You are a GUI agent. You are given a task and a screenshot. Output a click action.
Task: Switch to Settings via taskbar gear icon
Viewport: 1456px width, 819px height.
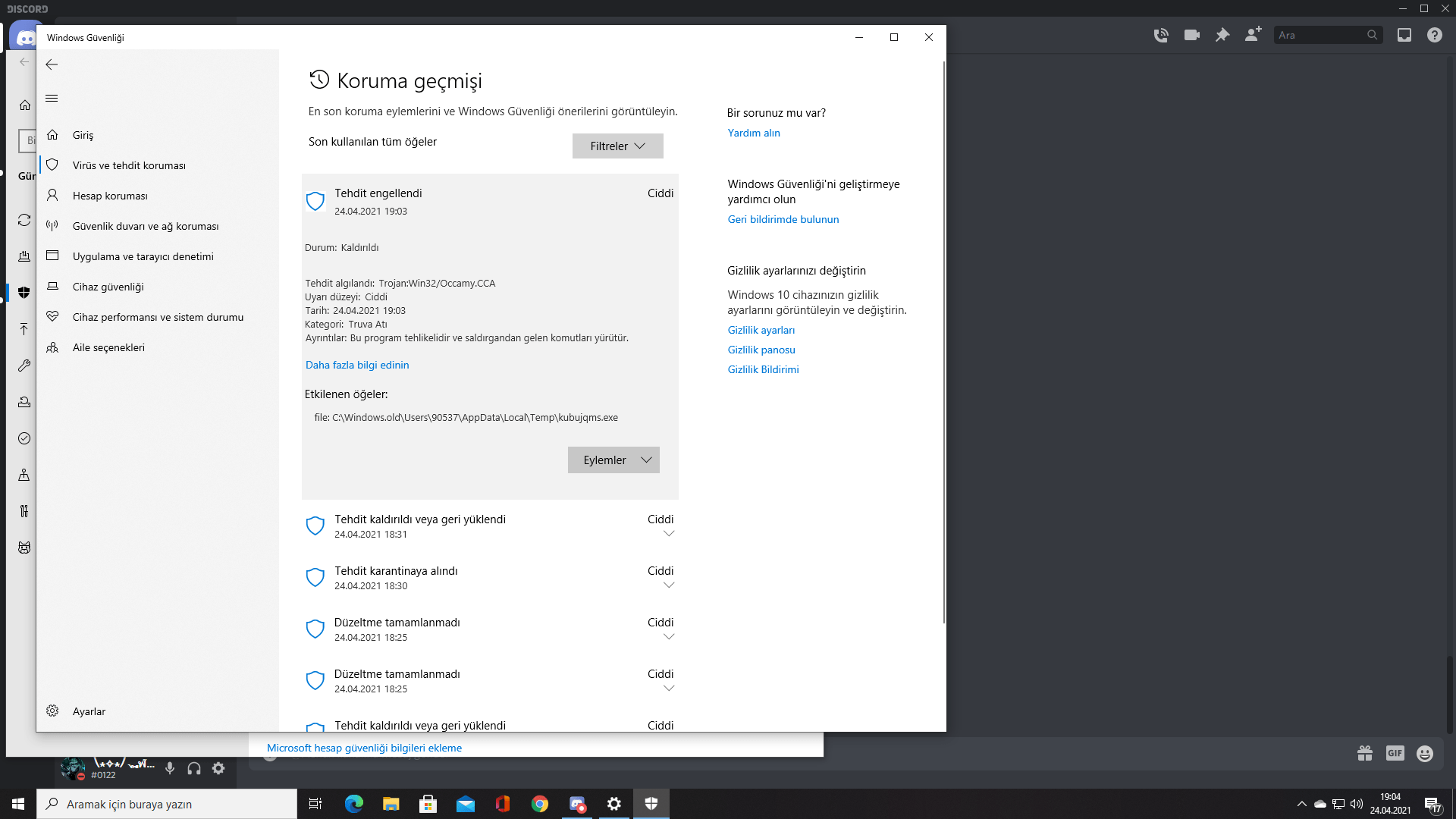[x=614, y=804]
